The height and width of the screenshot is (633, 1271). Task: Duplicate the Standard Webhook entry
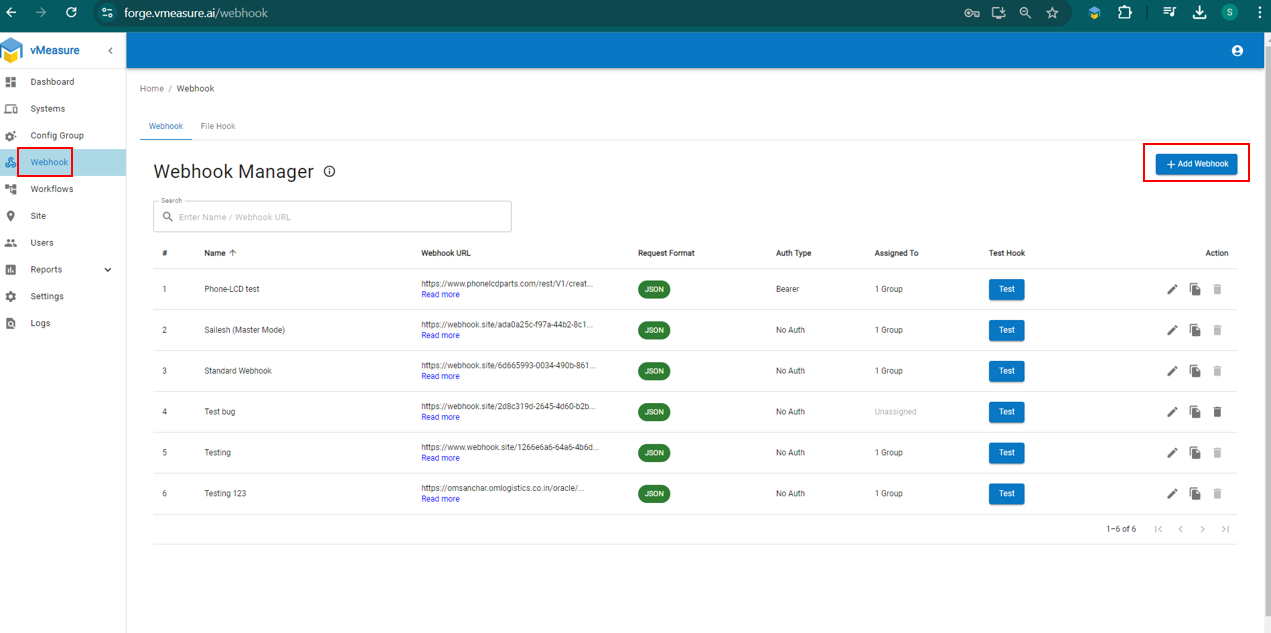(1195, 371)
